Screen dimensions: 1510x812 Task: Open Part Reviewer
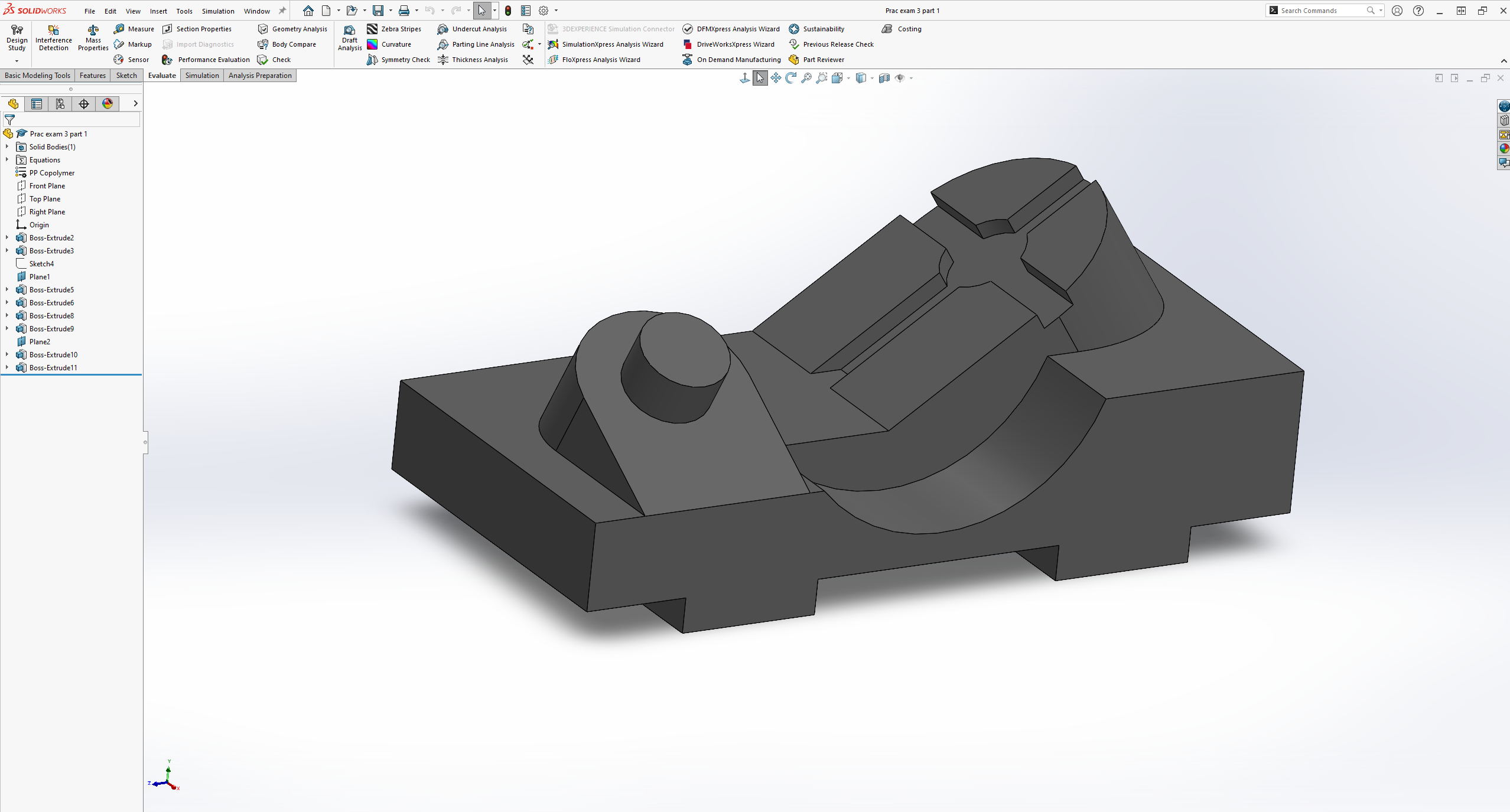coord(816,60)
